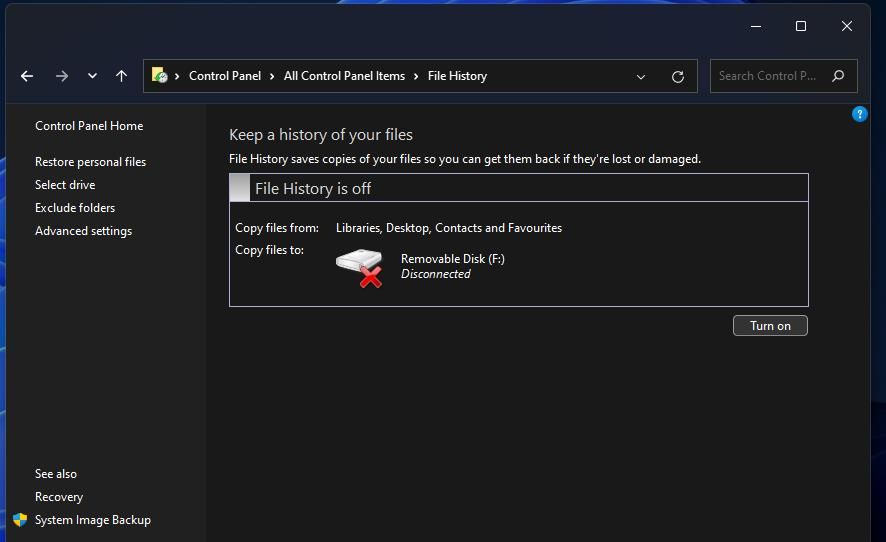Click the File History location icon in address bar
The width and height of the screenshot is (886, 542).
pyautogui.click(x=160, y=75)
